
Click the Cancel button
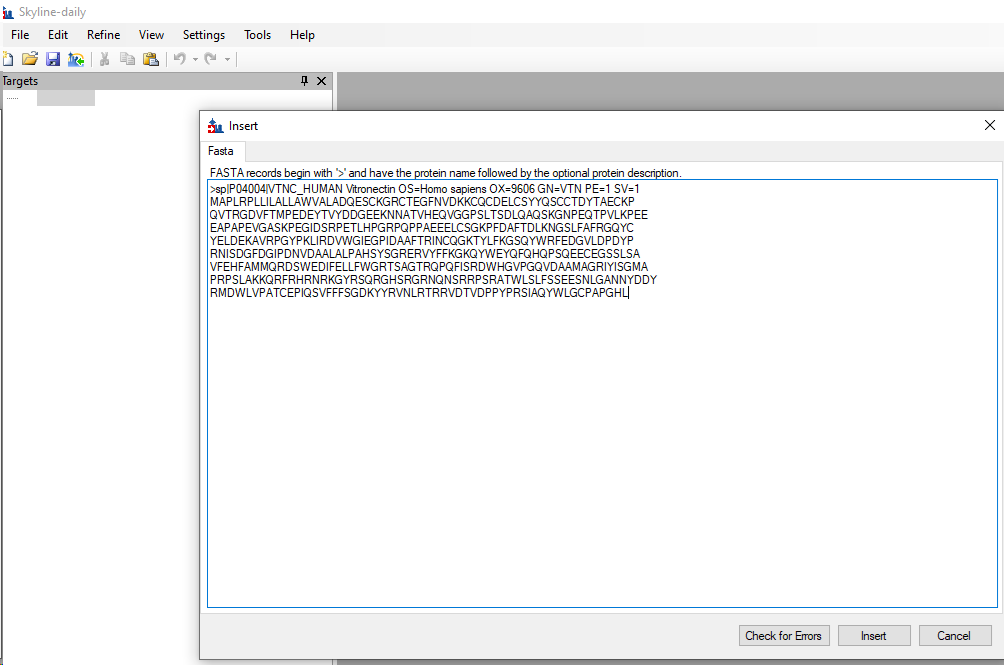[953, 636]
